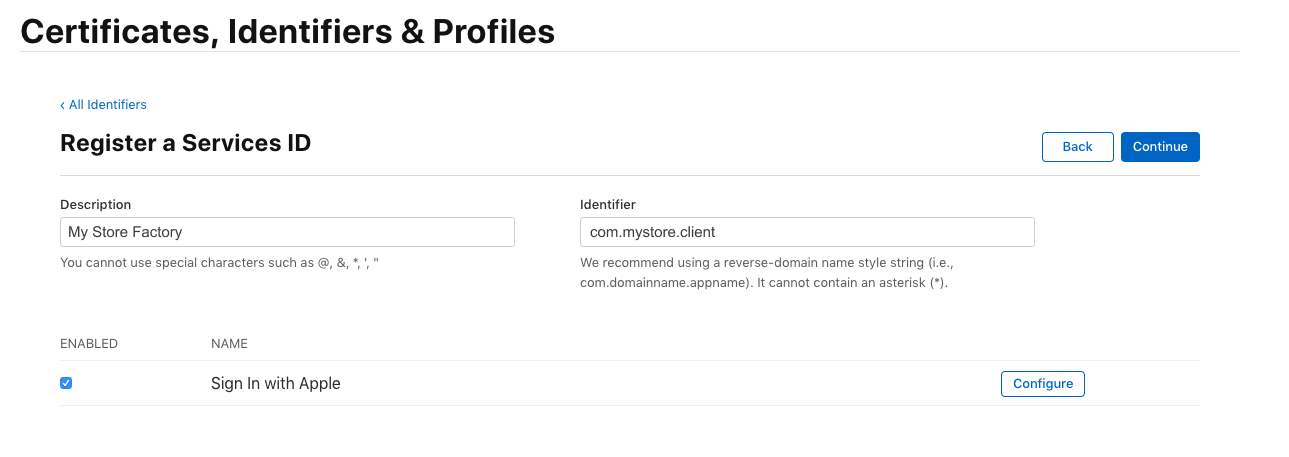The width and height of the screenshot is (1289, 457).
Task: Click the ENABLED column header
Action: pyautogui.click(x=89, y=344)
